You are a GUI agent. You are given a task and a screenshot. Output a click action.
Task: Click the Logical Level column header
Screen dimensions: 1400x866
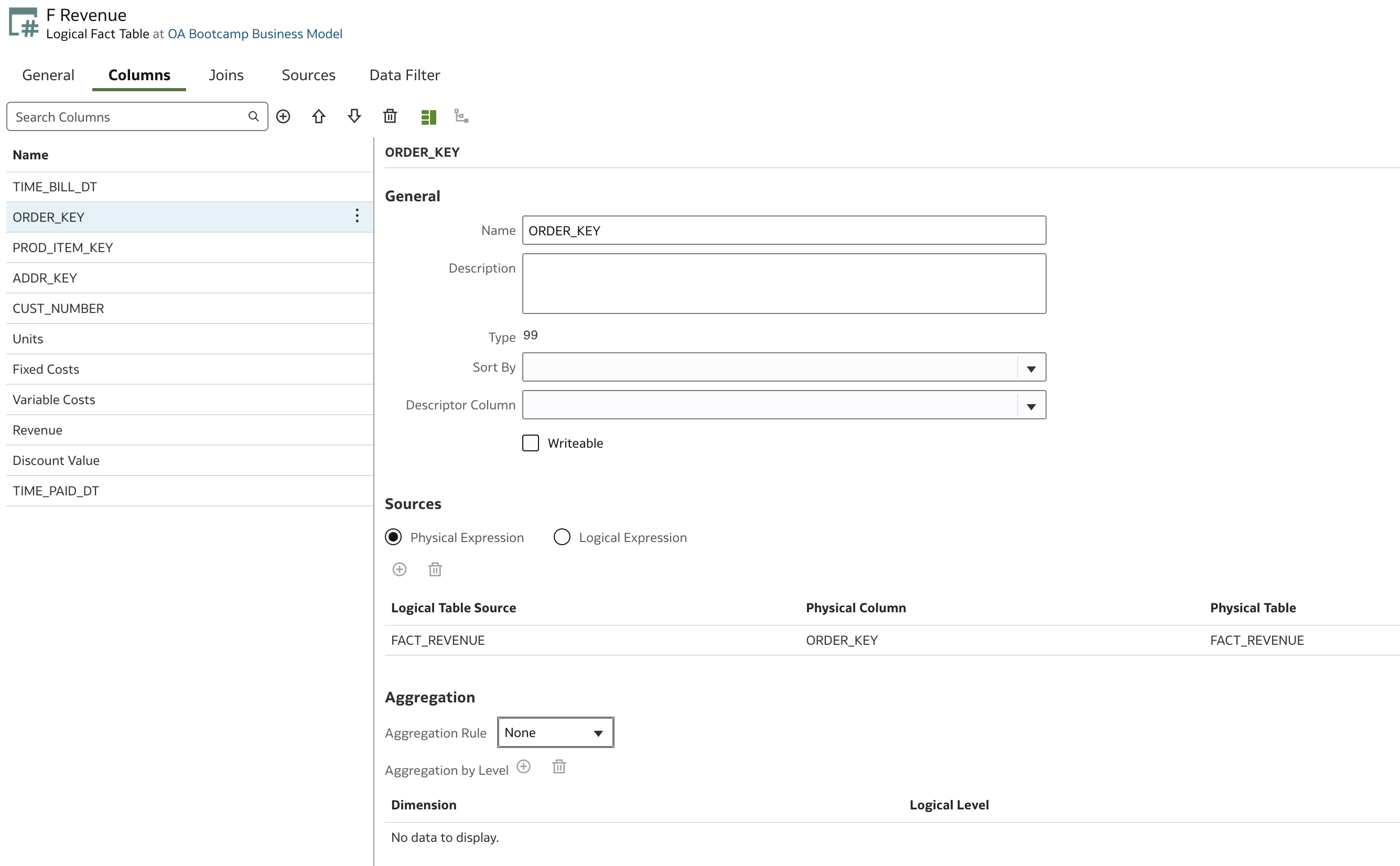pos(949,805)
